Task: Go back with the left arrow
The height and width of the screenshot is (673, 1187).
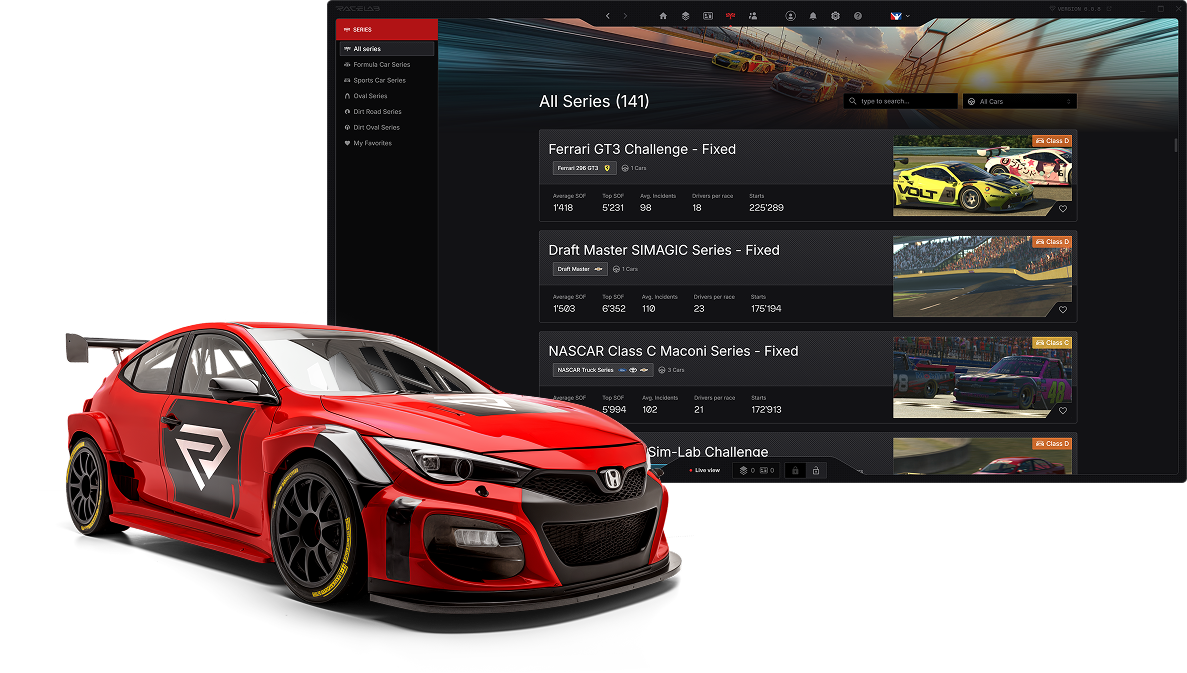Action: 607,16
